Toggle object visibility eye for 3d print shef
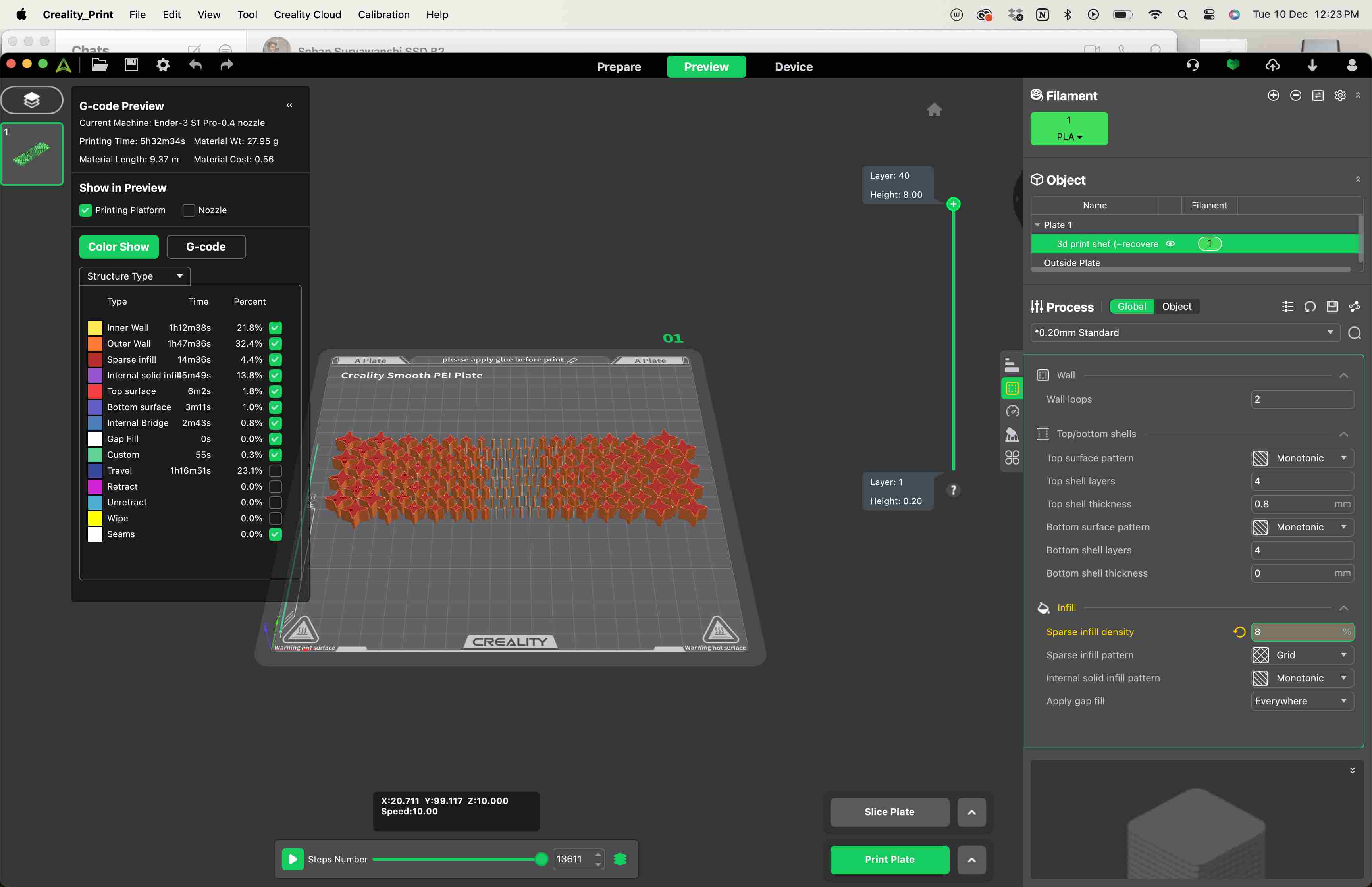The width and height of the screenshot is (1372, 887). coord(1170,244)
